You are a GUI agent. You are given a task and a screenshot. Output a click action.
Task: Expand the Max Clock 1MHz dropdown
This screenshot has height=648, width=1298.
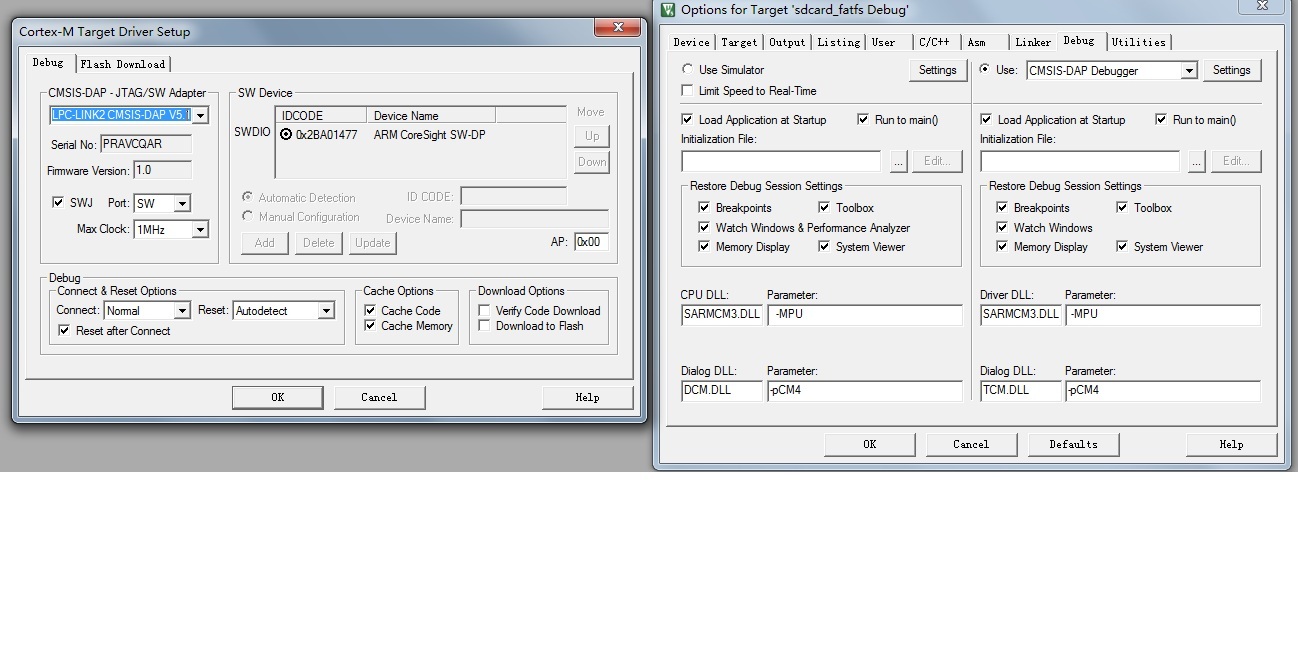(200, 229)
